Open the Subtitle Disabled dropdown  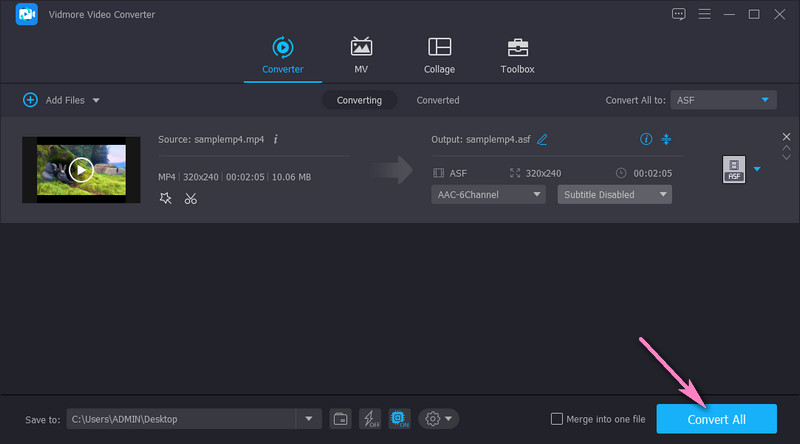614,194
